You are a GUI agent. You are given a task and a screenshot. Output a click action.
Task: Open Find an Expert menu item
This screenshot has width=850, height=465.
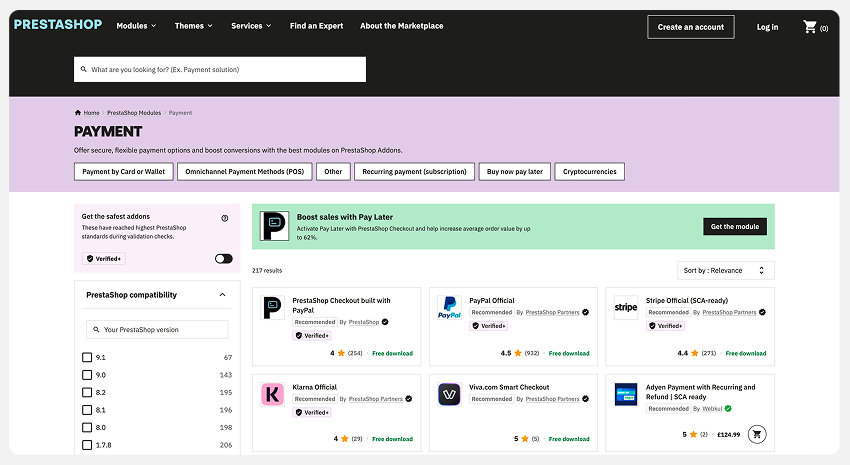tap(316, 25)
